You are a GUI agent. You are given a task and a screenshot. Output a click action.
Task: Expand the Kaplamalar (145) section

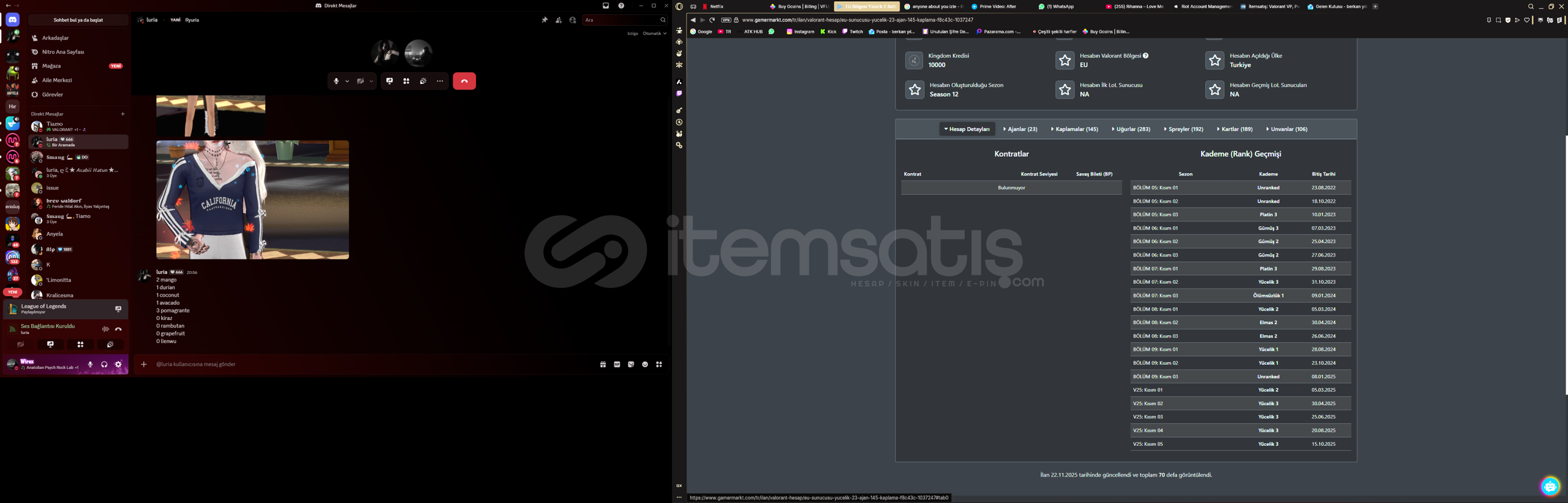pos(1074,129)
